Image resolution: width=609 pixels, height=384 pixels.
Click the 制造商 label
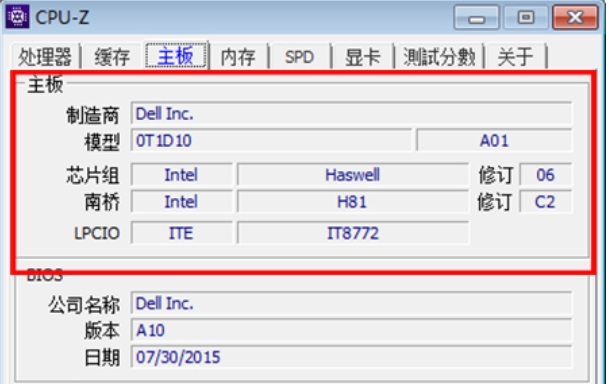click(92, 115)
